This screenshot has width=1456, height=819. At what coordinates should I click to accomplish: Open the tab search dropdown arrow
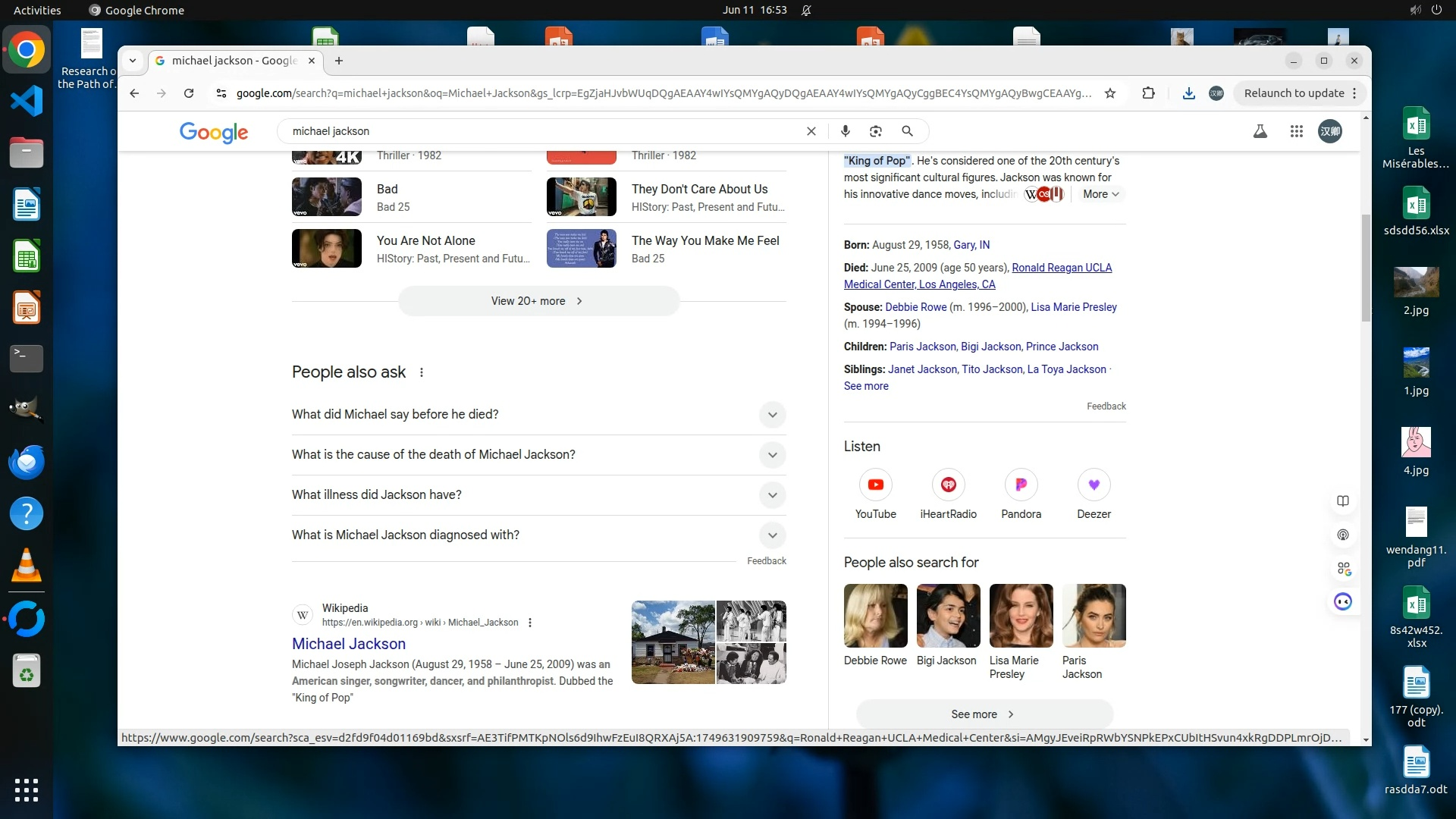click(133, 61)
